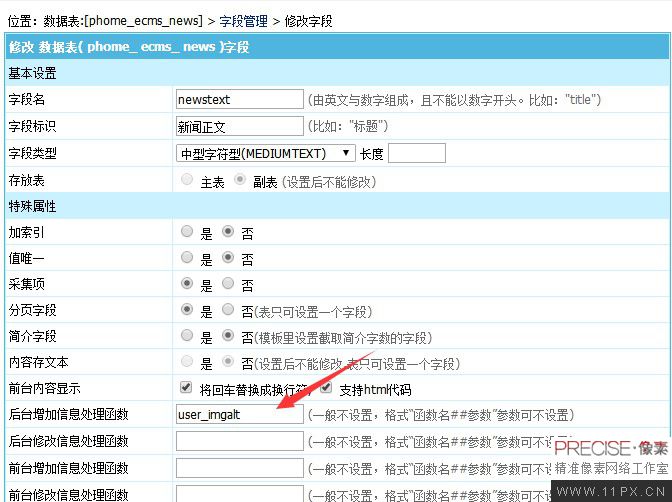Select 否 for 加索引
This screenshot has width=672, height=502.
[x=228, y=232]
